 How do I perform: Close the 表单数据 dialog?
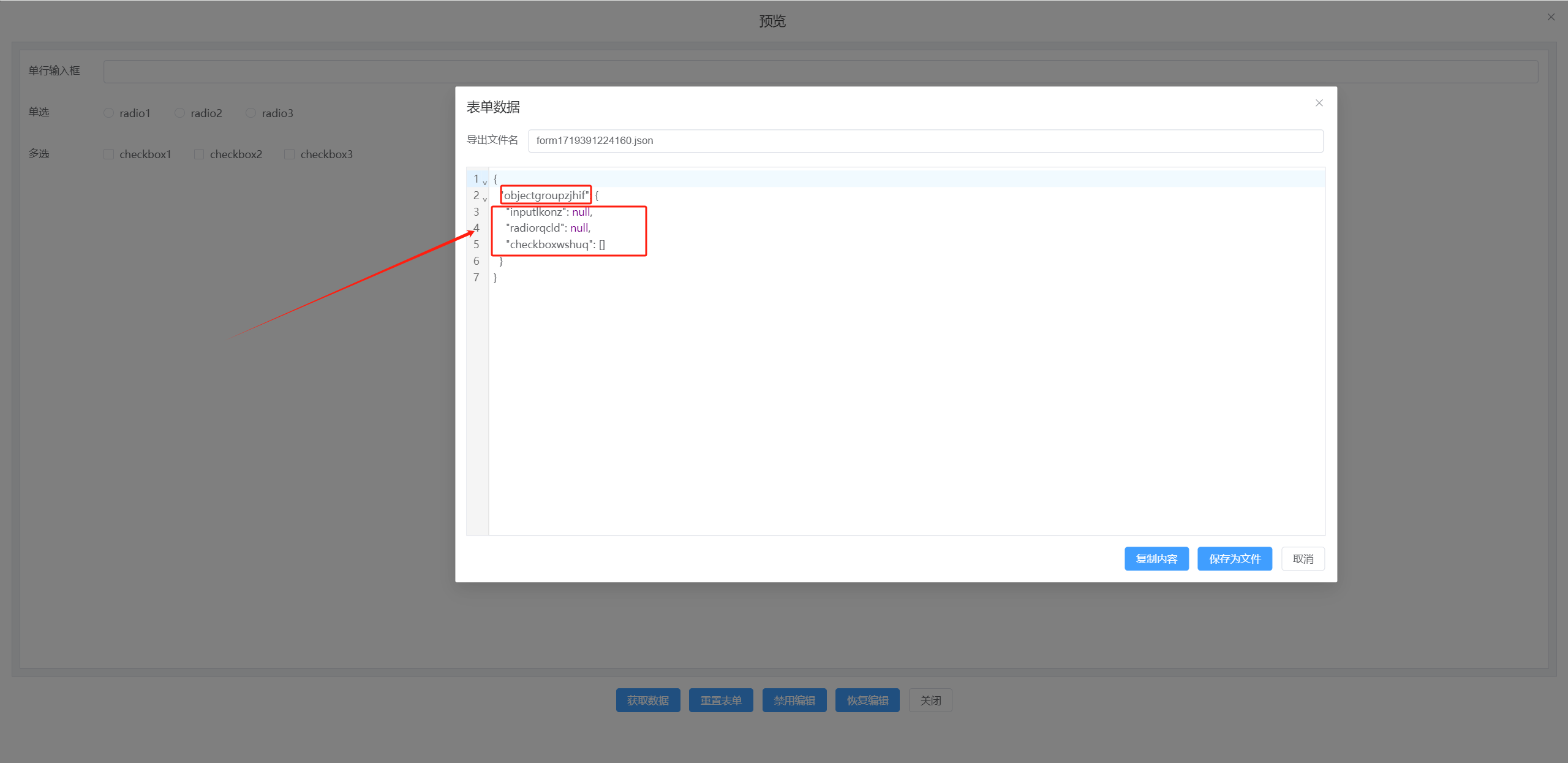click(x=1319, y=103)
